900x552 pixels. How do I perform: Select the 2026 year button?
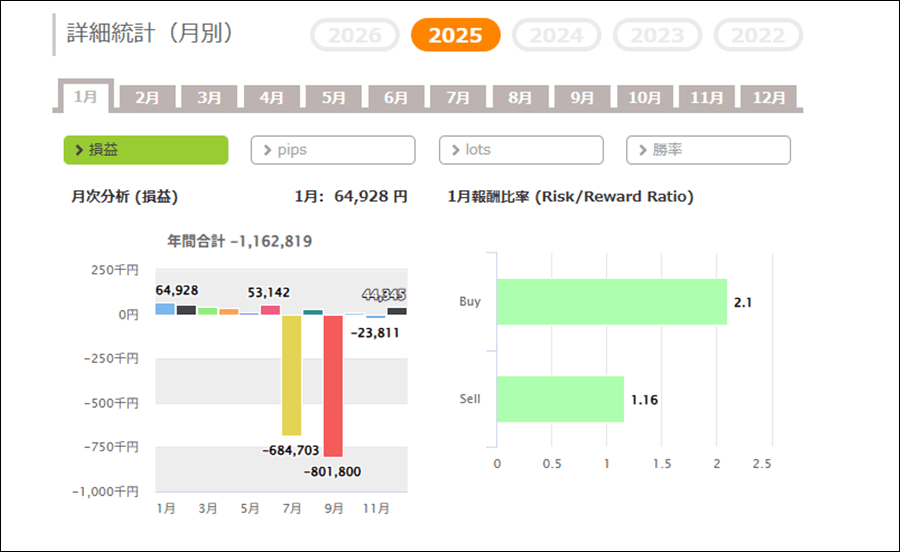[355, 36]
